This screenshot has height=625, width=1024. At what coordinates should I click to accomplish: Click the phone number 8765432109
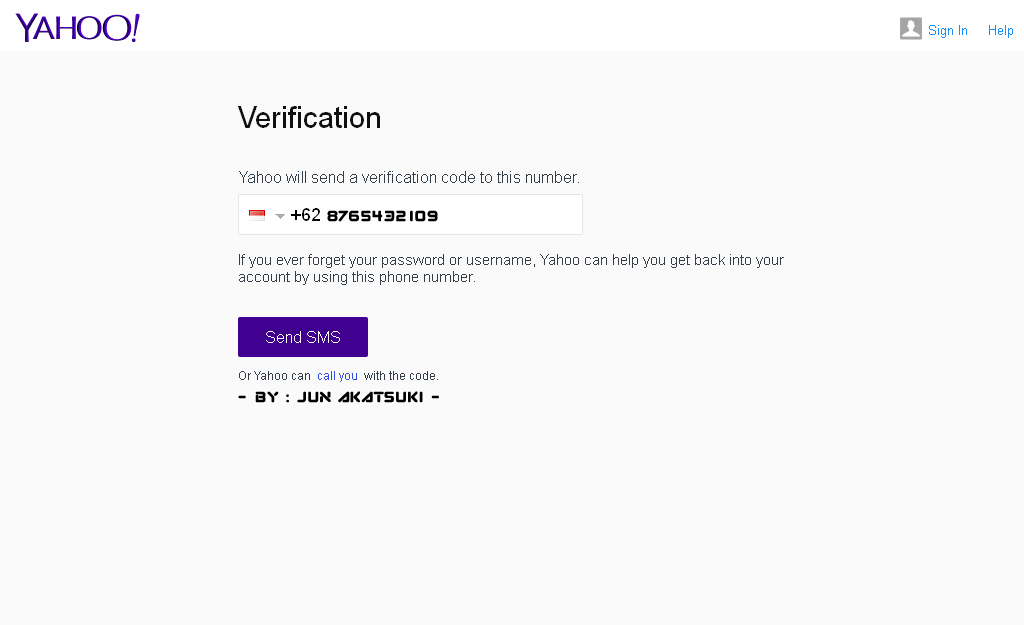pos(382,216)
